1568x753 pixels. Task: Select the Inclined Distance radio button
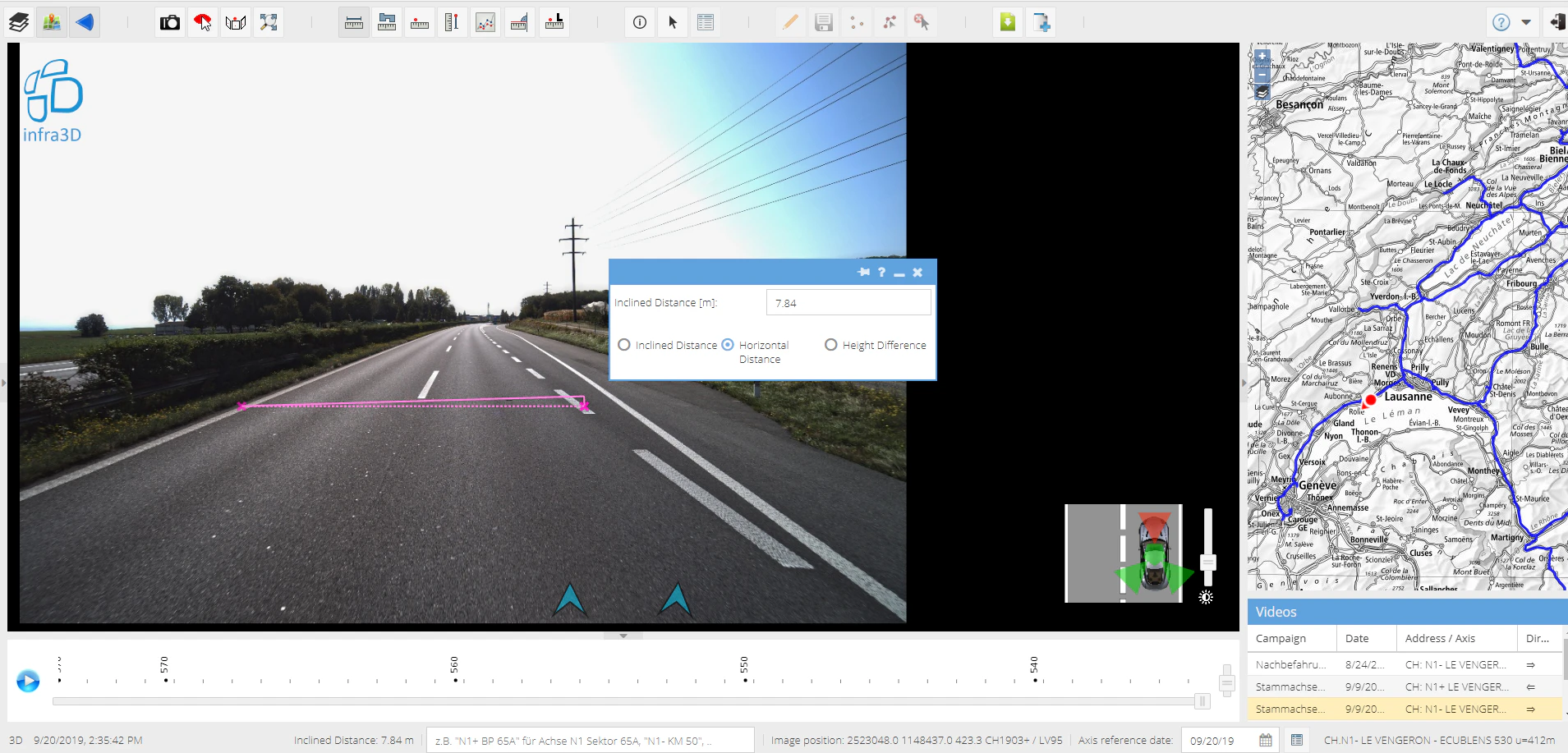click(624, 345)
